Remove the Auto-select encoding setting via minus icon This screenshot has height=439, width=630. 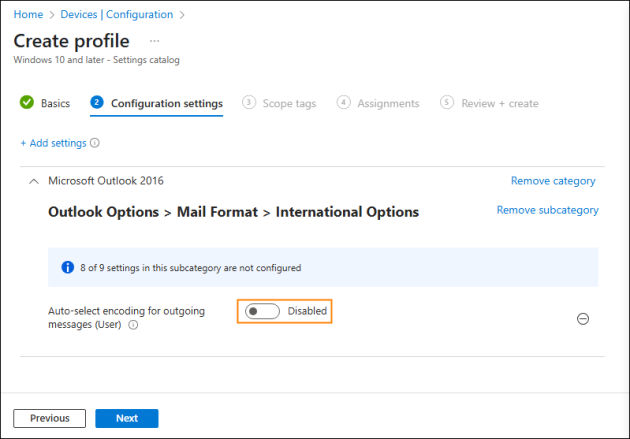(583, 319)
